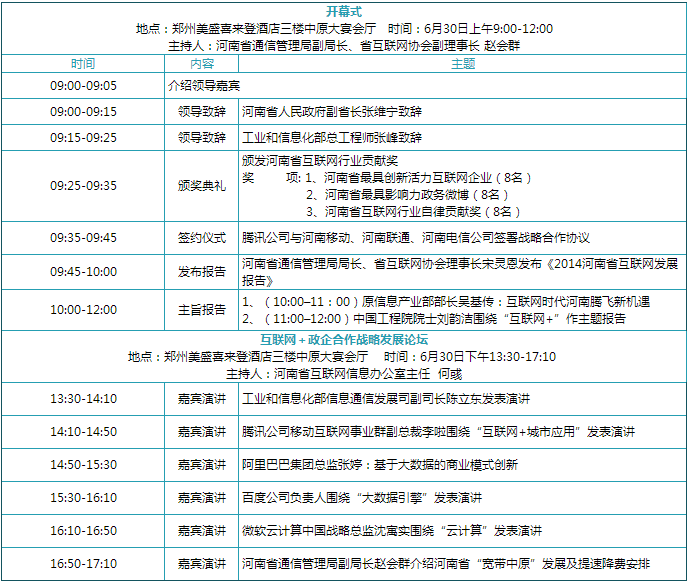Screen dimensions: 687x582
Task: Click the 介绍领导嘉宾 cell
Action: point(204,86)
